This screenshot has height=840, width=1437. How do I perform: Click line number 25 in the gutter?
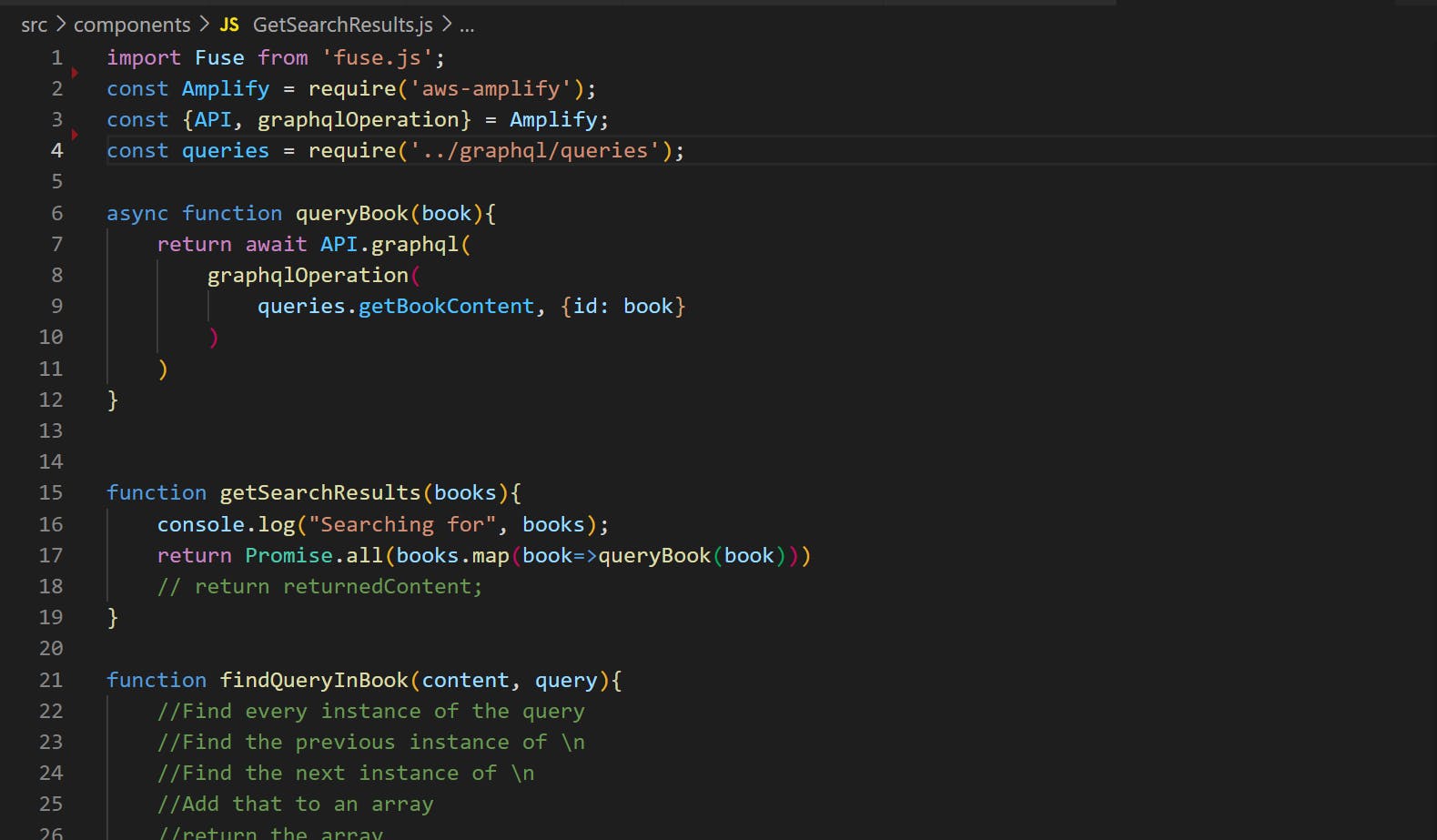click(51, 804)
